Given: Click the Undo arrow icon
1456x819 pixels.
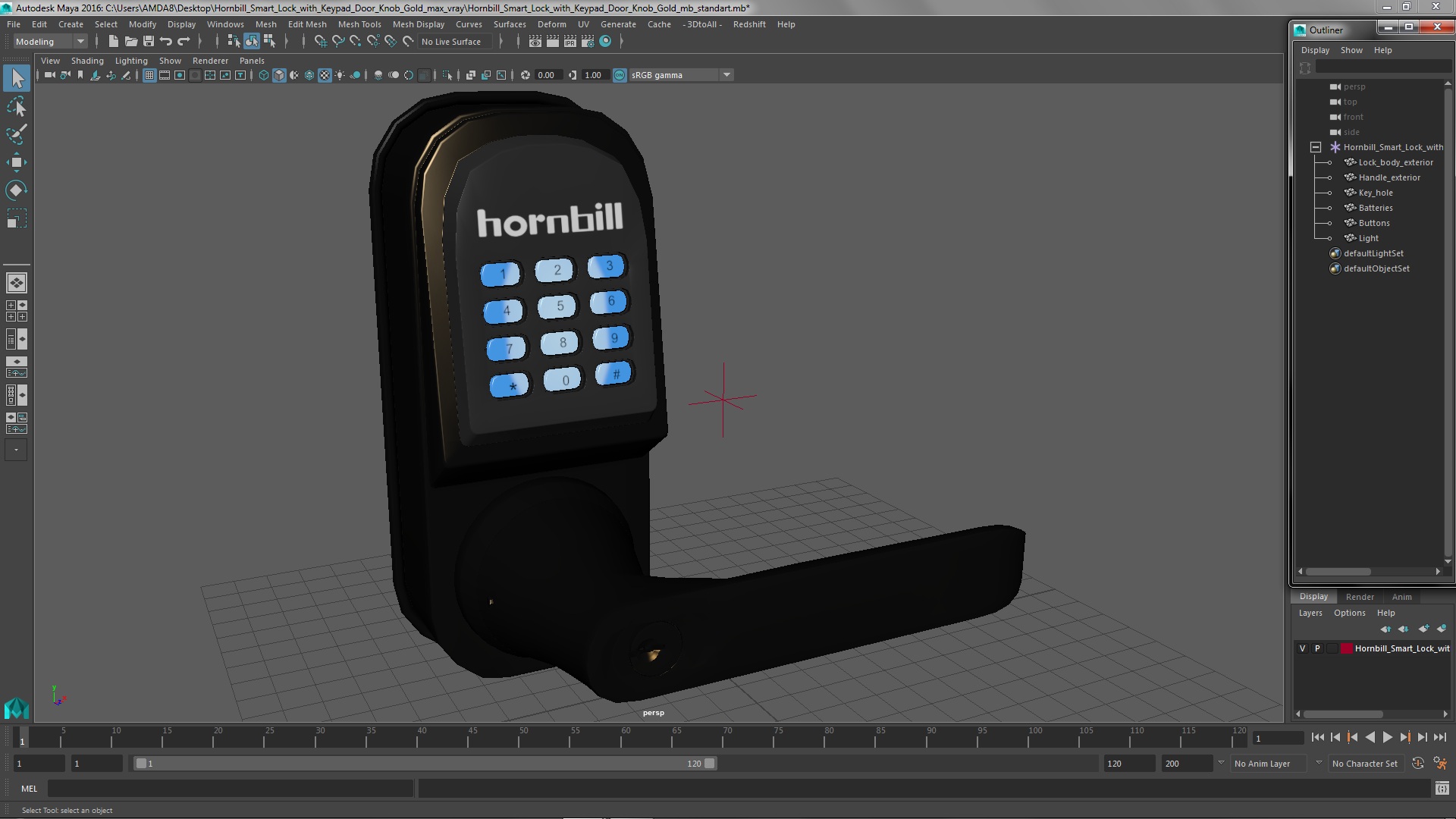Looking at the screenshot, I should click(166, 42).
